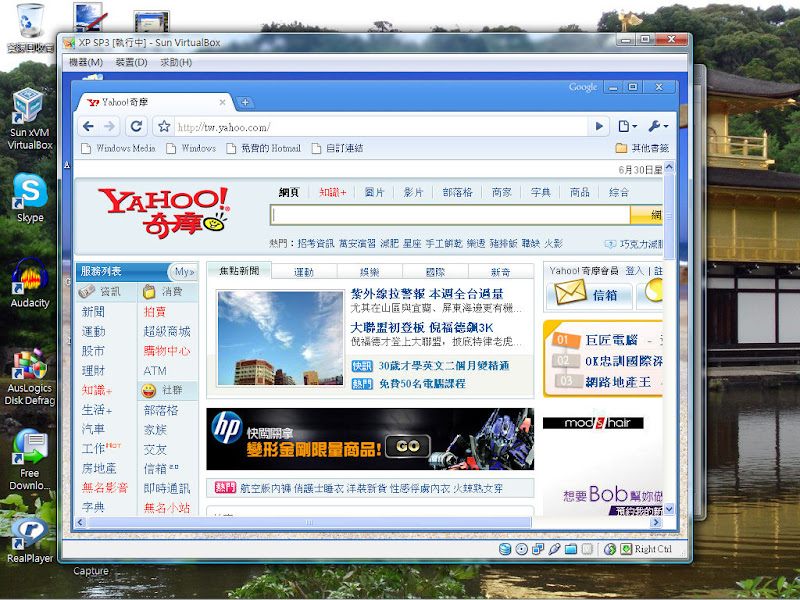Open AusLogics Disk Defrag shortcut
This screenshot has height=600, width=800.
coord(30,378)
